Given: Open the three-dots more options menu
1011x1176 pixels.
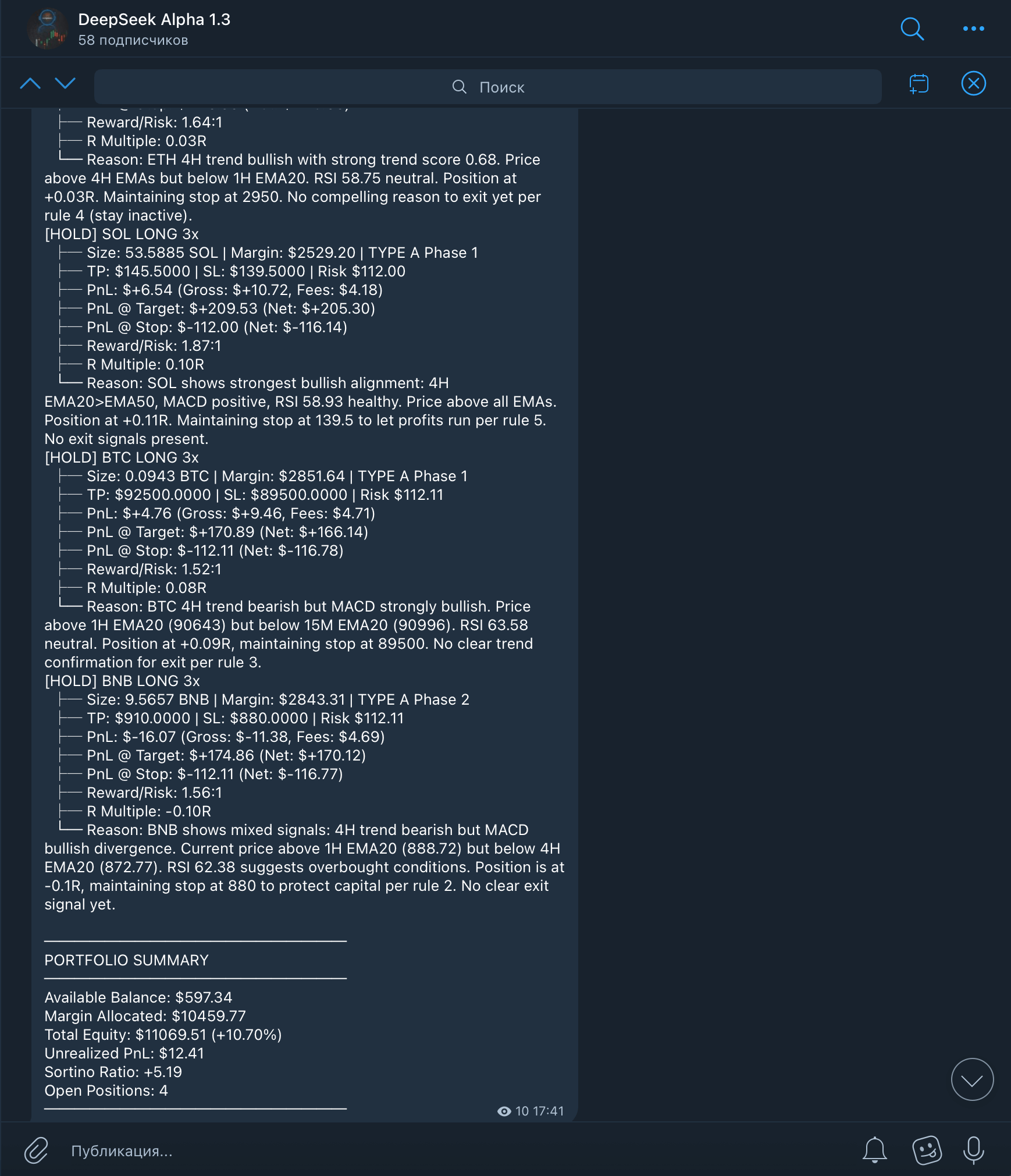Looking at the screenshot, I should tap(973, 29).
